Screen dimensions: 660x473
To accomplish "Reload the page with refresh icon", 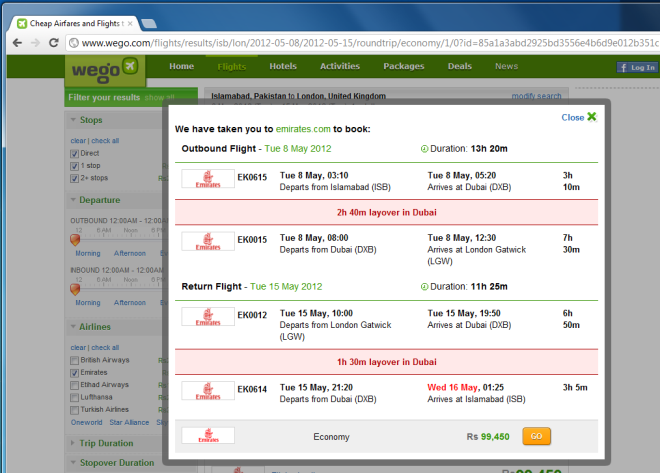I will pos(53,43).
